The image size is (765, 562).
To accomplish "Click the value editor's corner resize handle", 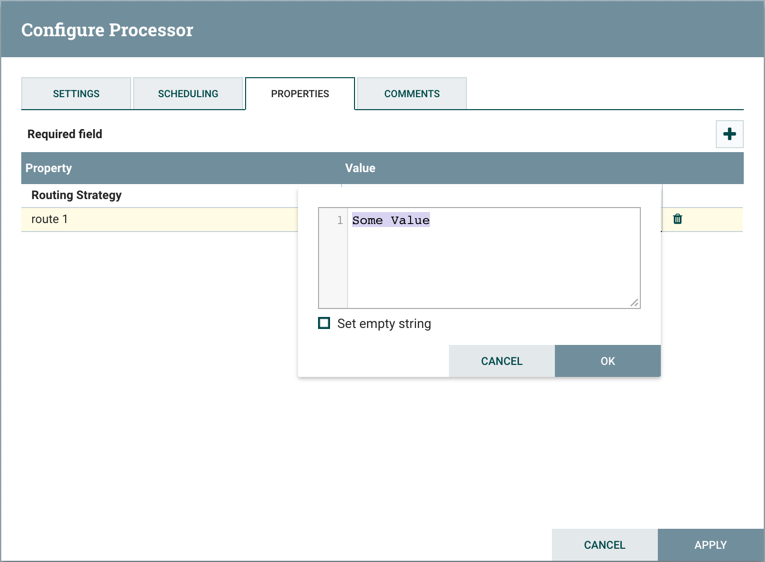I will (634, 302).
